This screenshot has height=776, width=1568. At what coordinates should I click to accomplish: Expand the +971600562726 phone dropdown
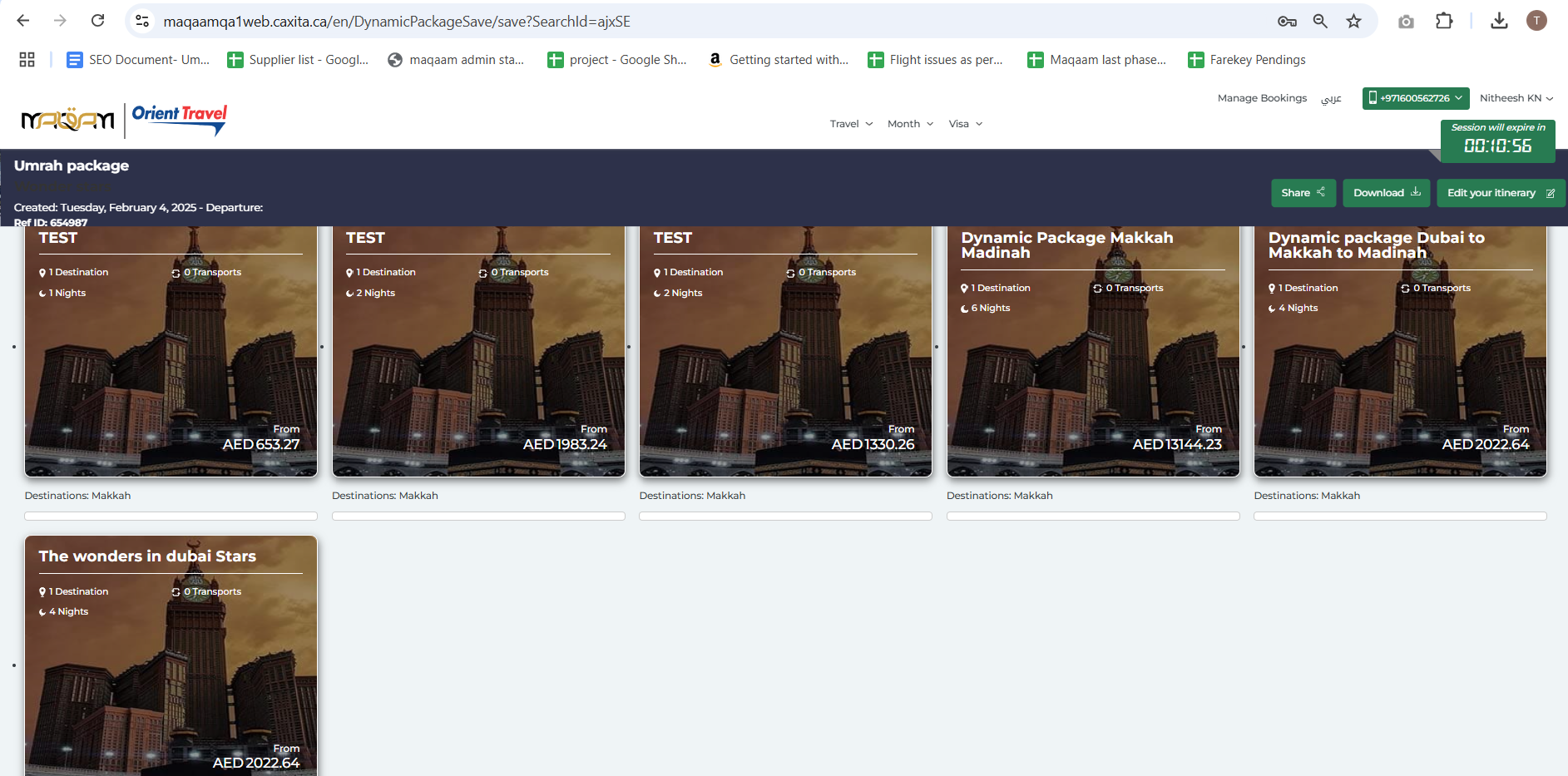pyautogui.click(x=1415, y=98)
